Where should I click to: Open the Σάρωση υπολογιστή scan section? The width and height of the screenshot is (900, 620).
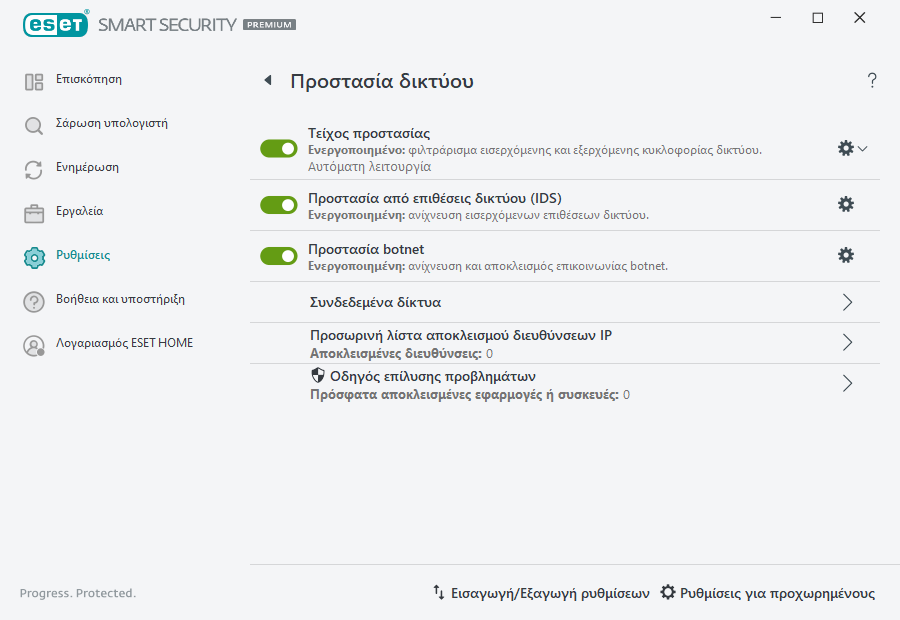[x=110, y=123]
